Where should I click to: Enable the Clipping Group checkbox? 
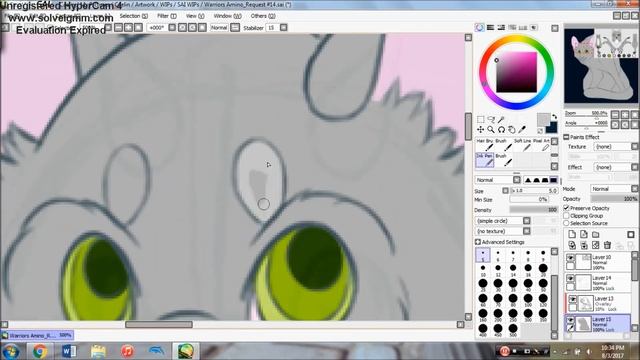(567, 216)
